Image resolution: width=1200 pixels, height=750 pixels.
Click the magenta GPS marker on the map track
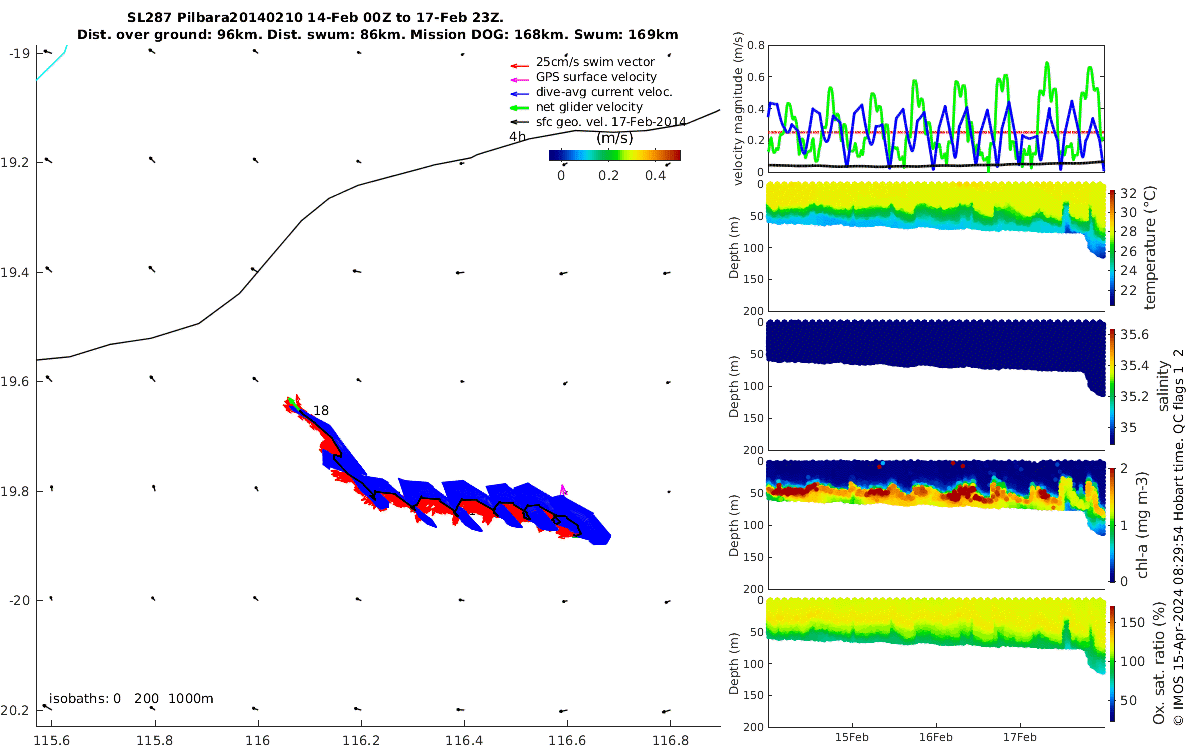[564, 490]
